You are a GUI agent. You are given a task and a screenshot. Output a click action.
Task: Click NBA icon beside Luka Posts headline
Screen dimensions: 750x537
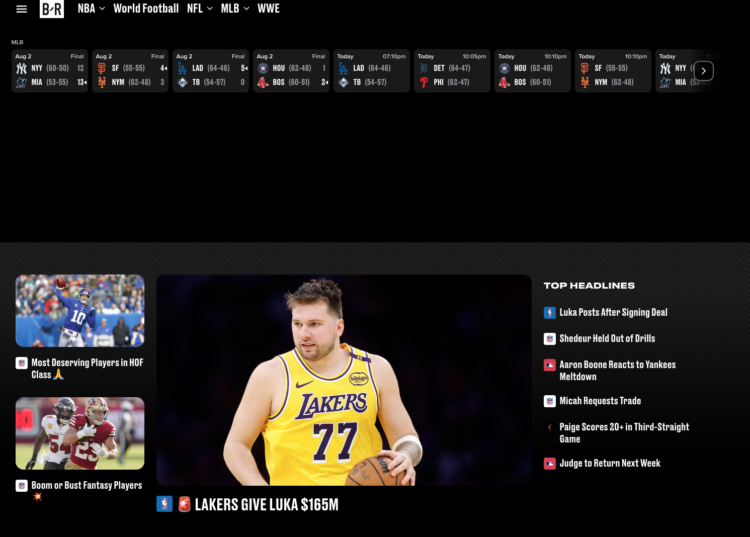(x=550, y=313)
